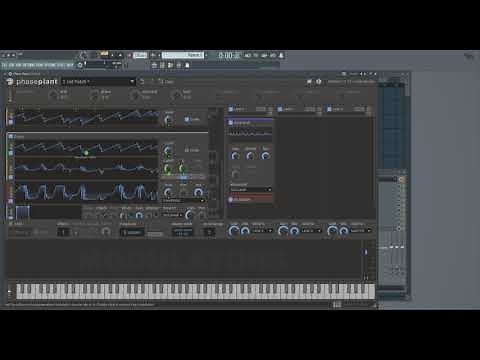
Task: Open the Lane 2 output routing dropdown
Action: point(312,231)
